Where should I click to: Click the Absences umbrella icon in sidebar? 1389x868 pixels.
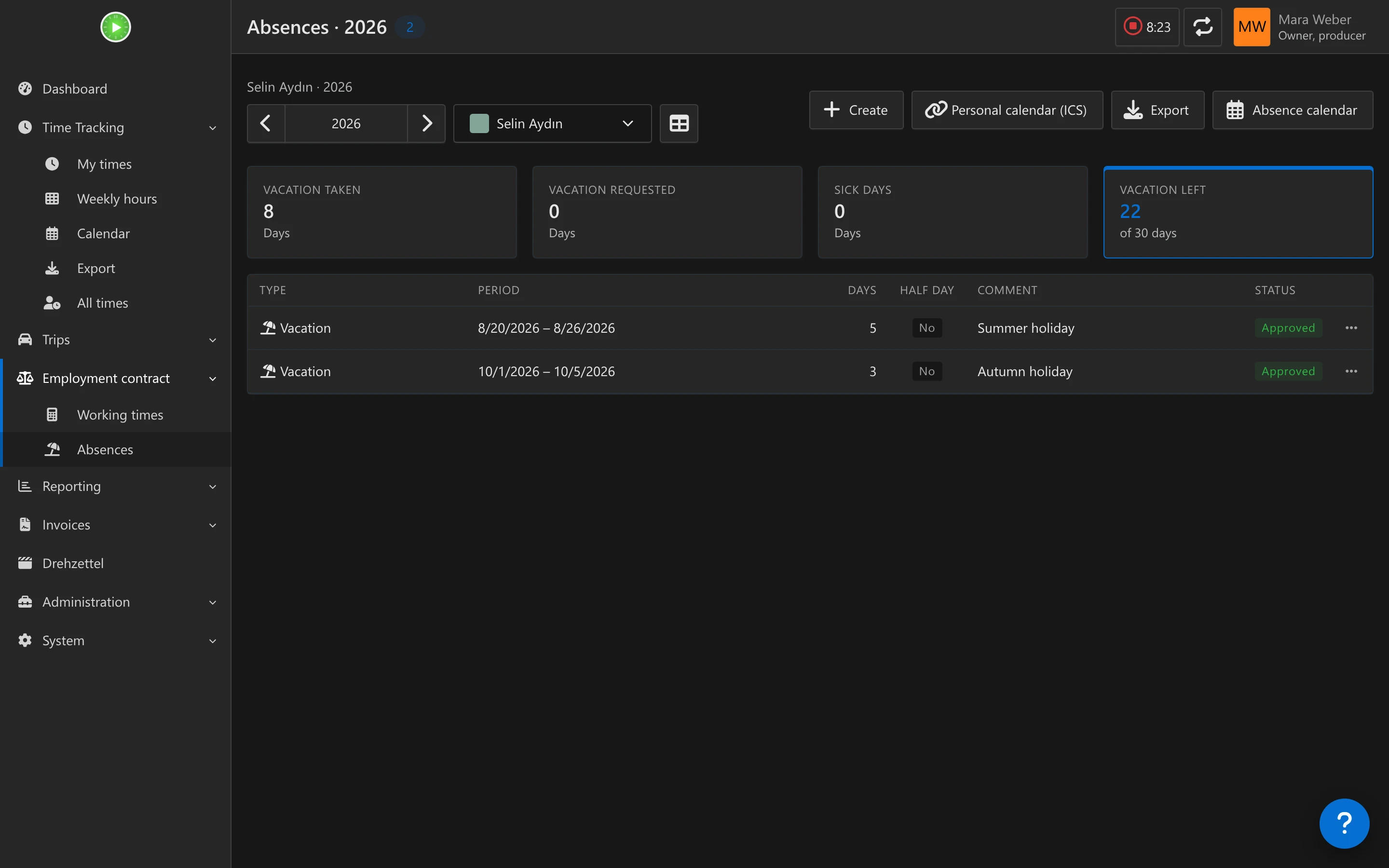(x=52, y=449)
